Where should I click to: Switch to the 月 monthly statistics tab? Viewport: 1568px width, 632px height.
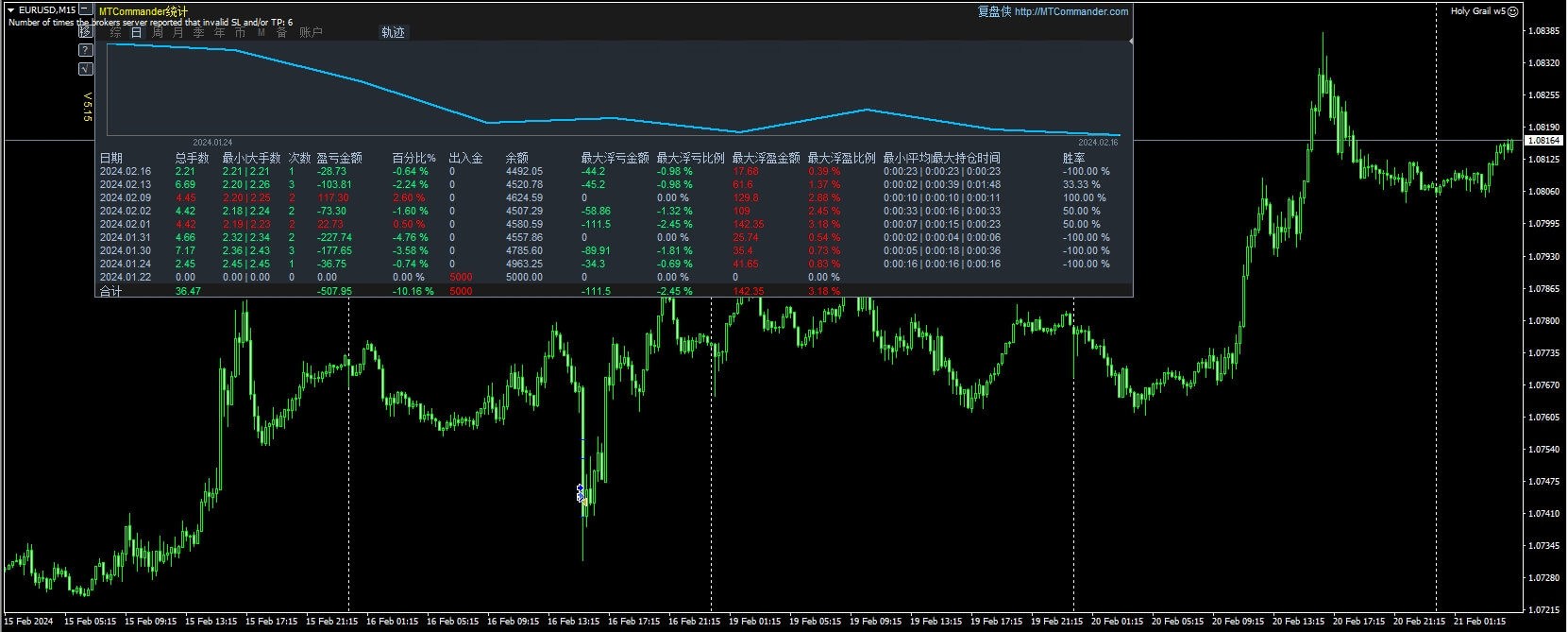[x=178, y=32]
